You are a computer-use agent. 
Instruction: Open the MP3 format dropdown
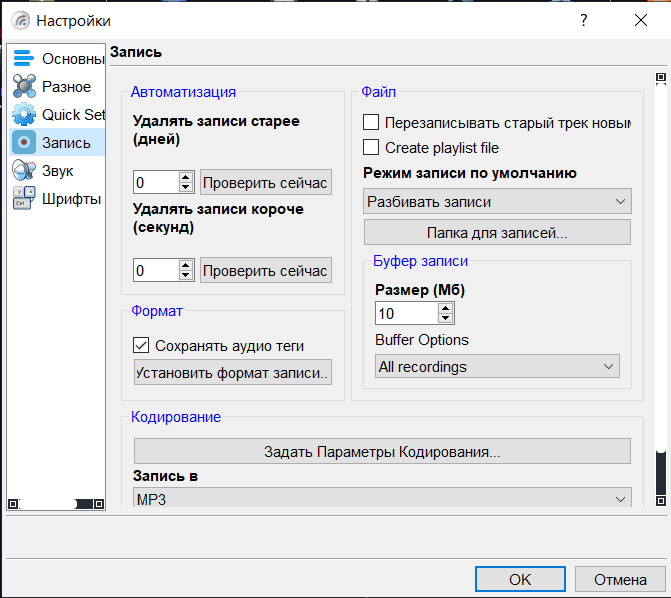[382, 498]
